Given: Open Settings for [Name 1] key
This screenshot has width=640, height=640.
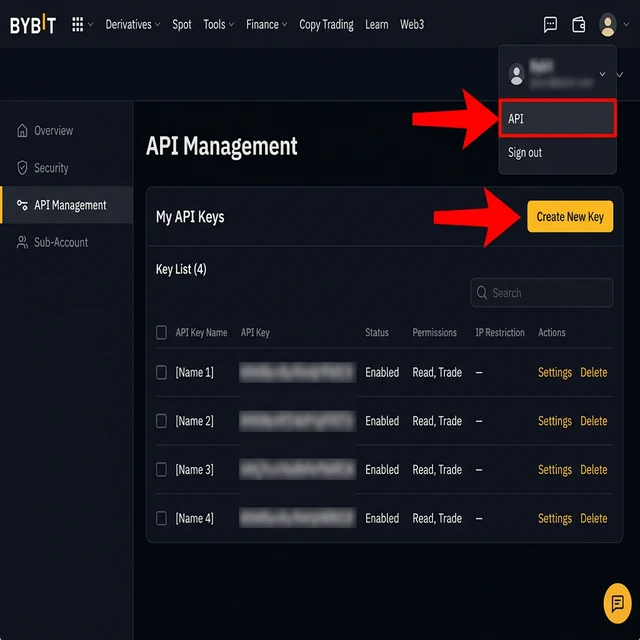Looking at the screenshot, I should click(x=555, y=372).
